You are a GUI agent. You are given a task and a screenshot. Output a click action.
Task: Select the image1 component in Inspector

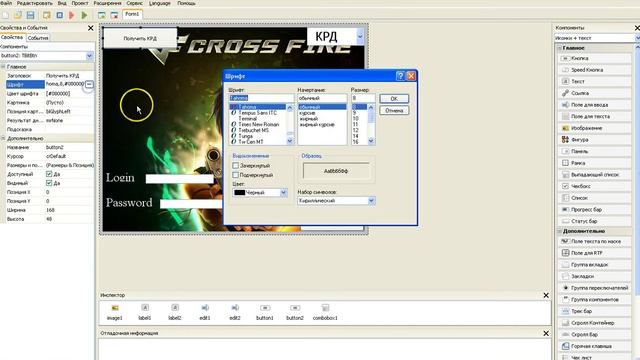click(x=115, y=312)
